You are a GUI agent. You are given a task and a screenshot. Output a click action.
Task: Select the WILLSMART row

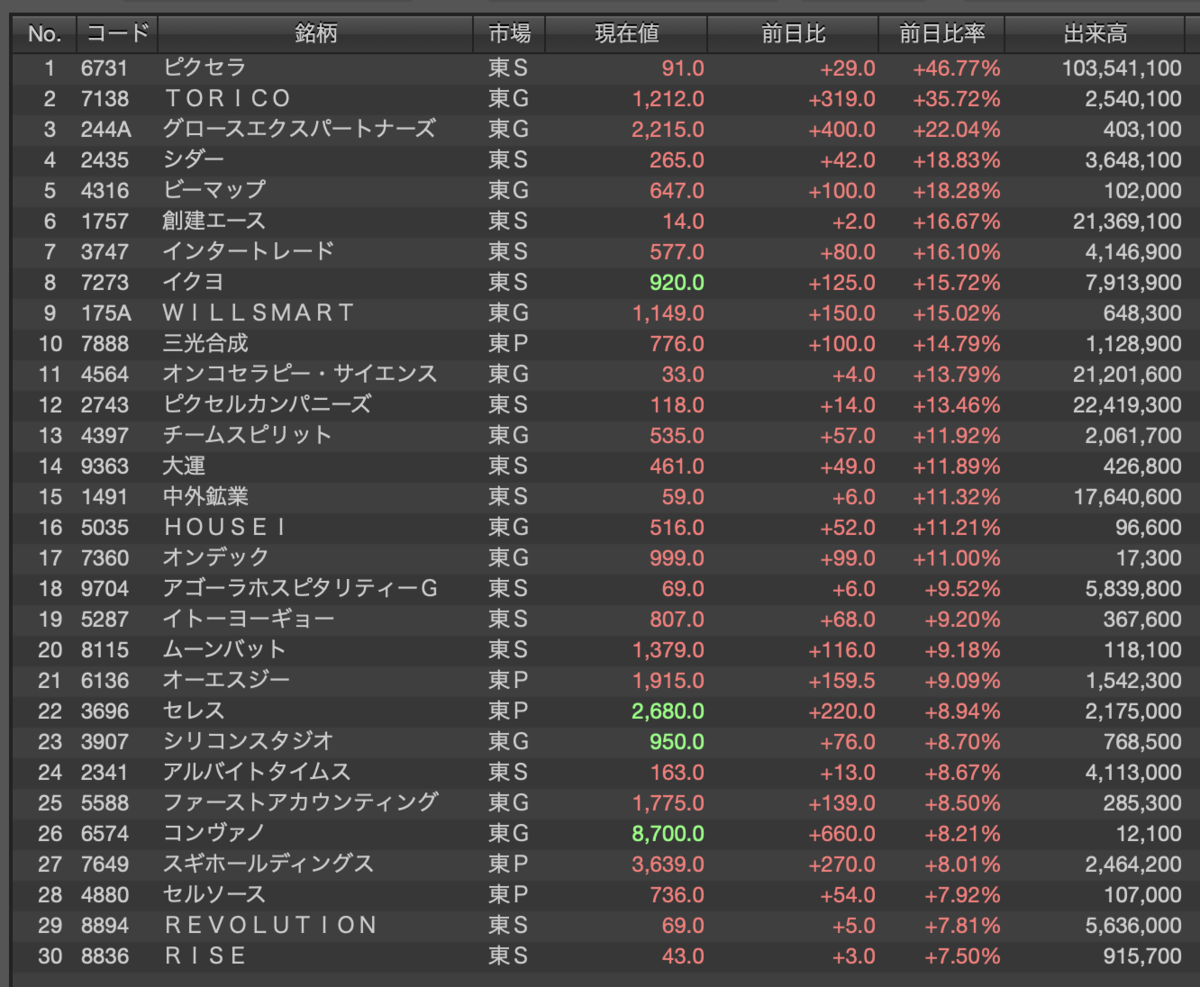click(598, 313)
